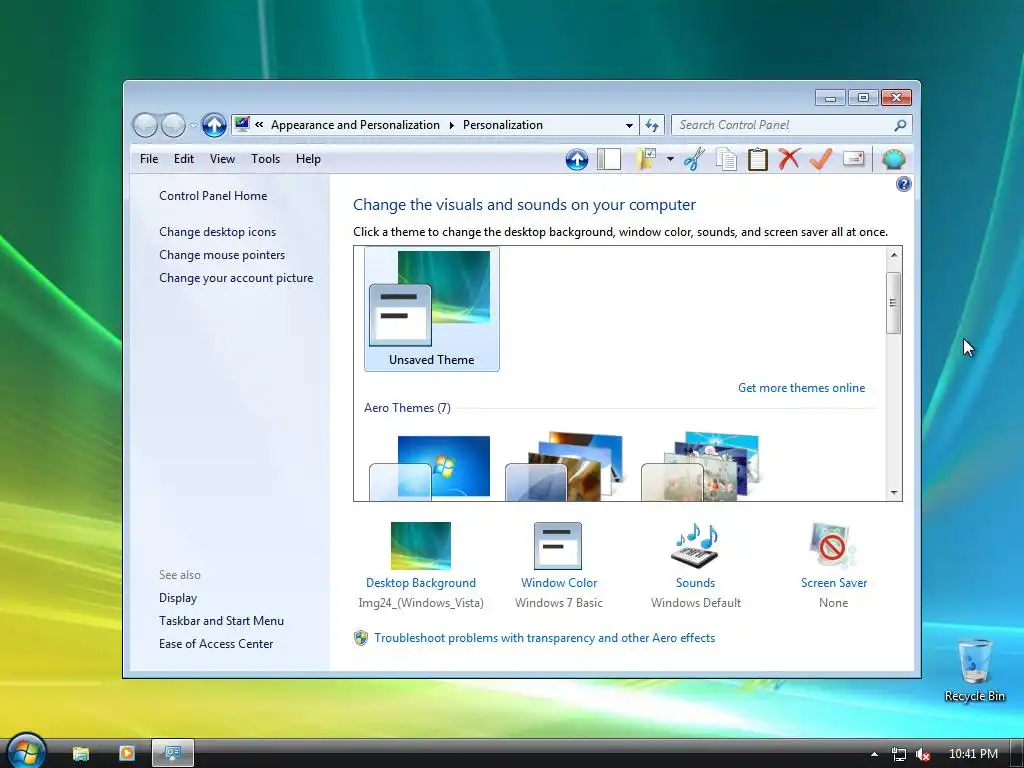Click Change your account picture link
The image size is (1024, 768).
pyautogui.click(x=236, y=278)
